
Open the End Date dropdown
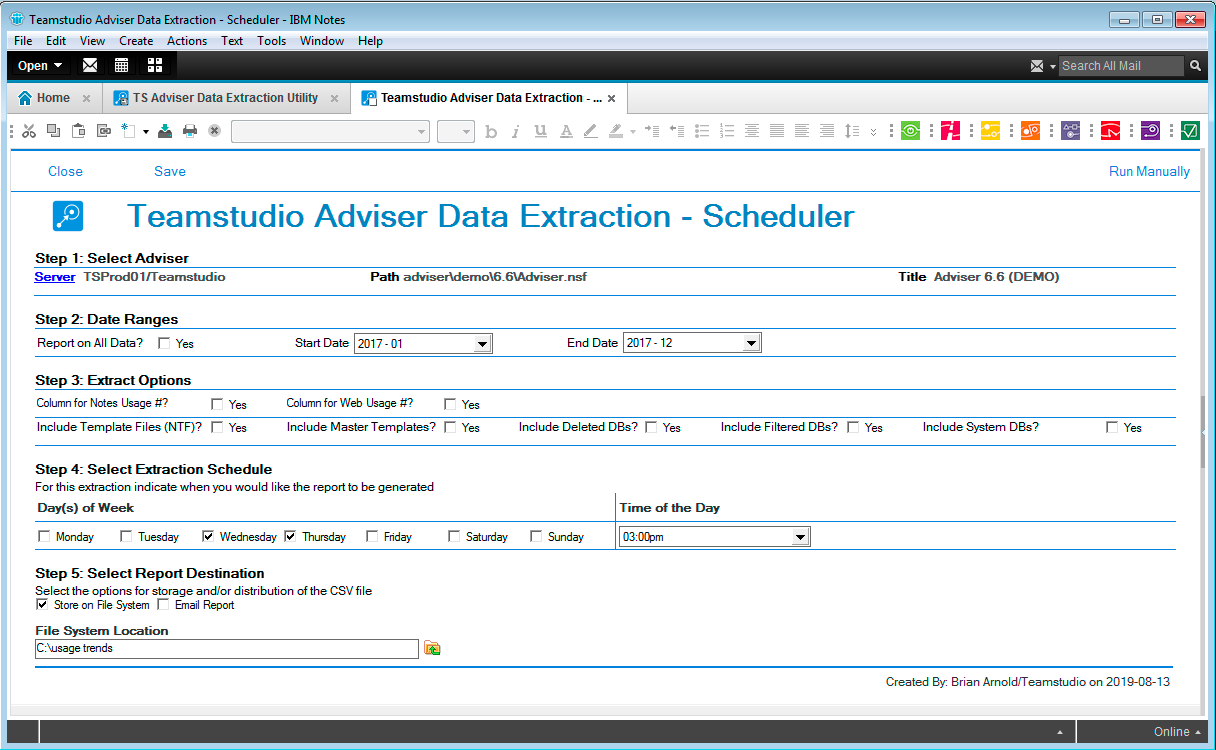click(751, 343)
